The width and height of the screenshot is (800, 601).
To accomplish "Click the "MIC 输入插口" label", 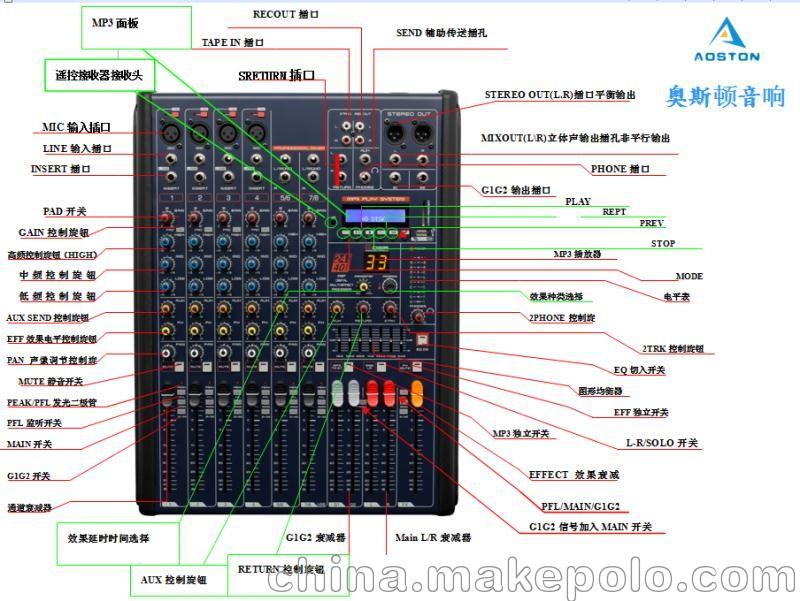I will point(76,127).
